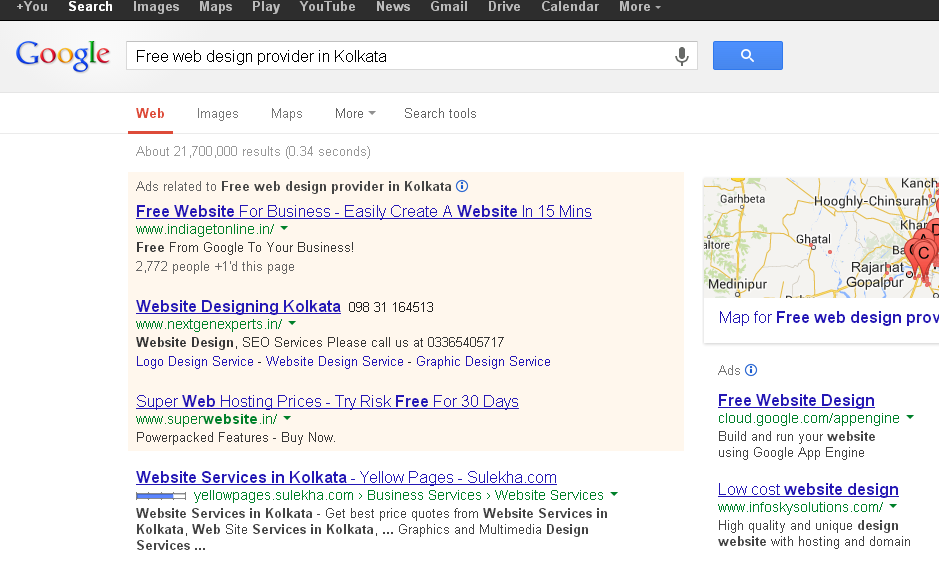The height and width of the screenshot is (562, 939).
Task: Click '2,772 people +1'd this page' text
Action: tap(215, 267)
